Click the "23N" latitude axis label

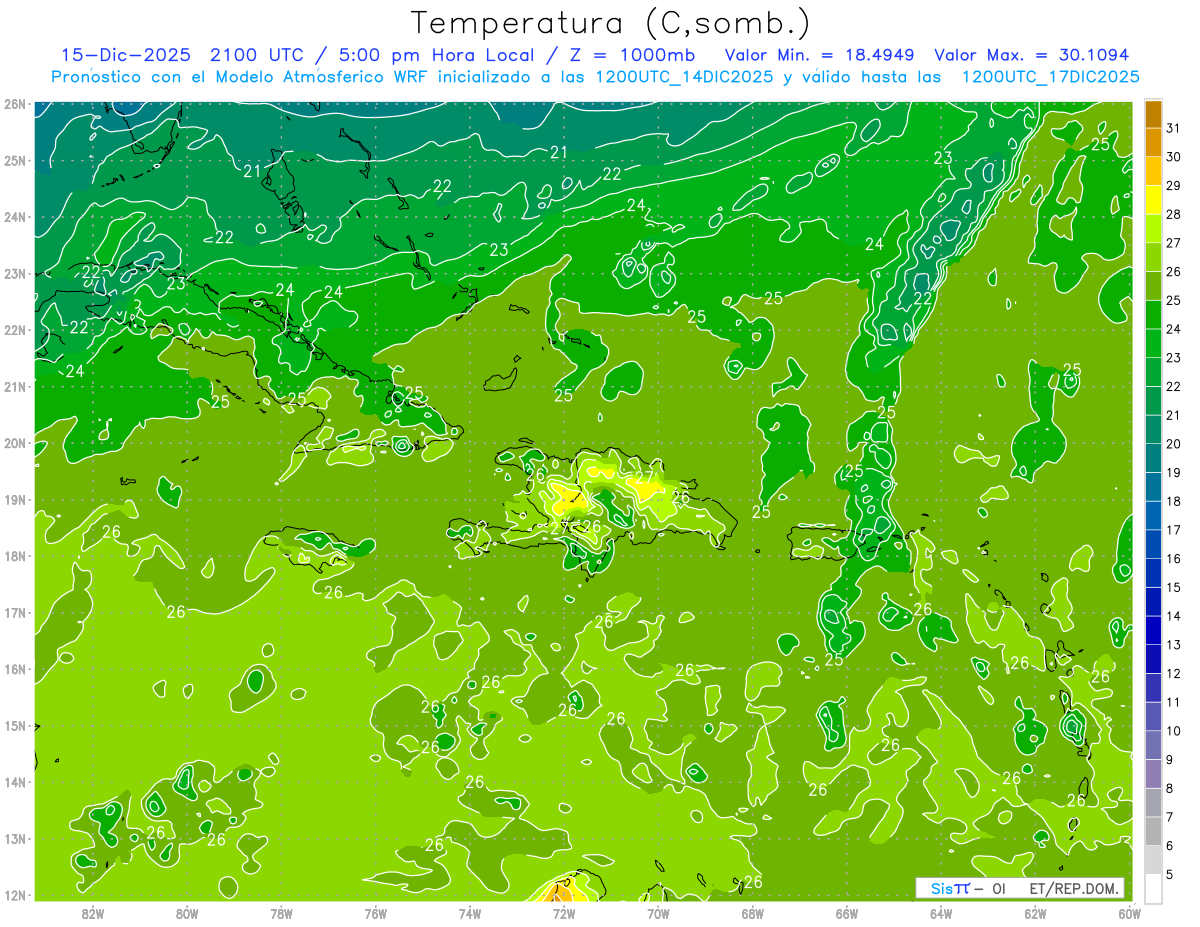click(x=15, y=274)
